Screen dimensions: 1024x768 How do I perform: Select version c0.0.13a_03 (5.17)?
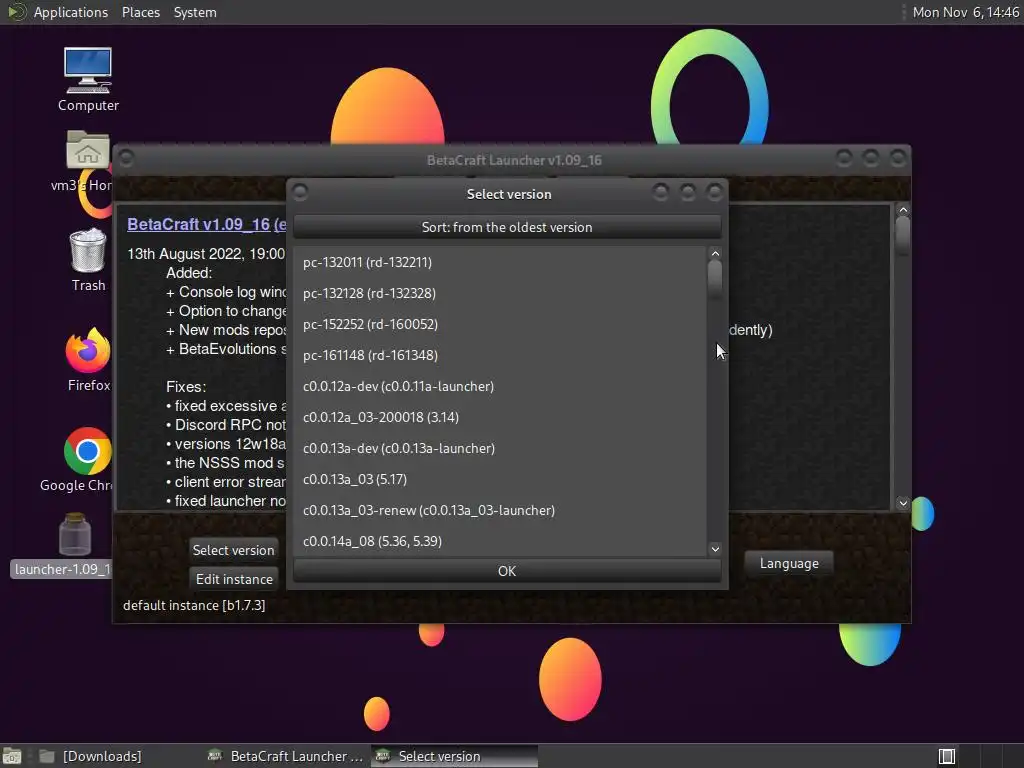pyautogui.click(x=500, y=479)
